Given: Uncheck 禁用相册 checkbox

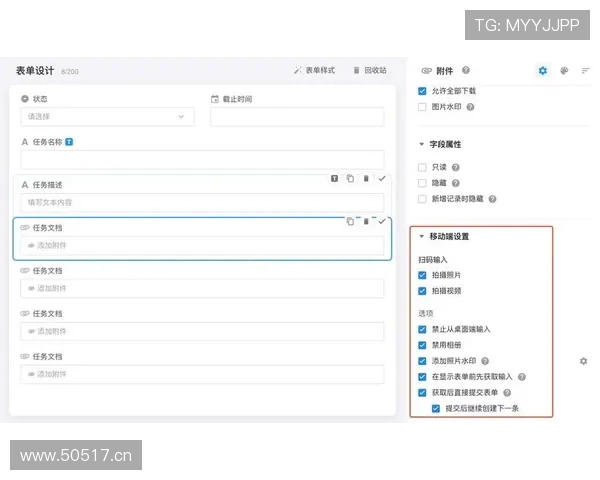Looking at the screenshot, I should 422,345.
